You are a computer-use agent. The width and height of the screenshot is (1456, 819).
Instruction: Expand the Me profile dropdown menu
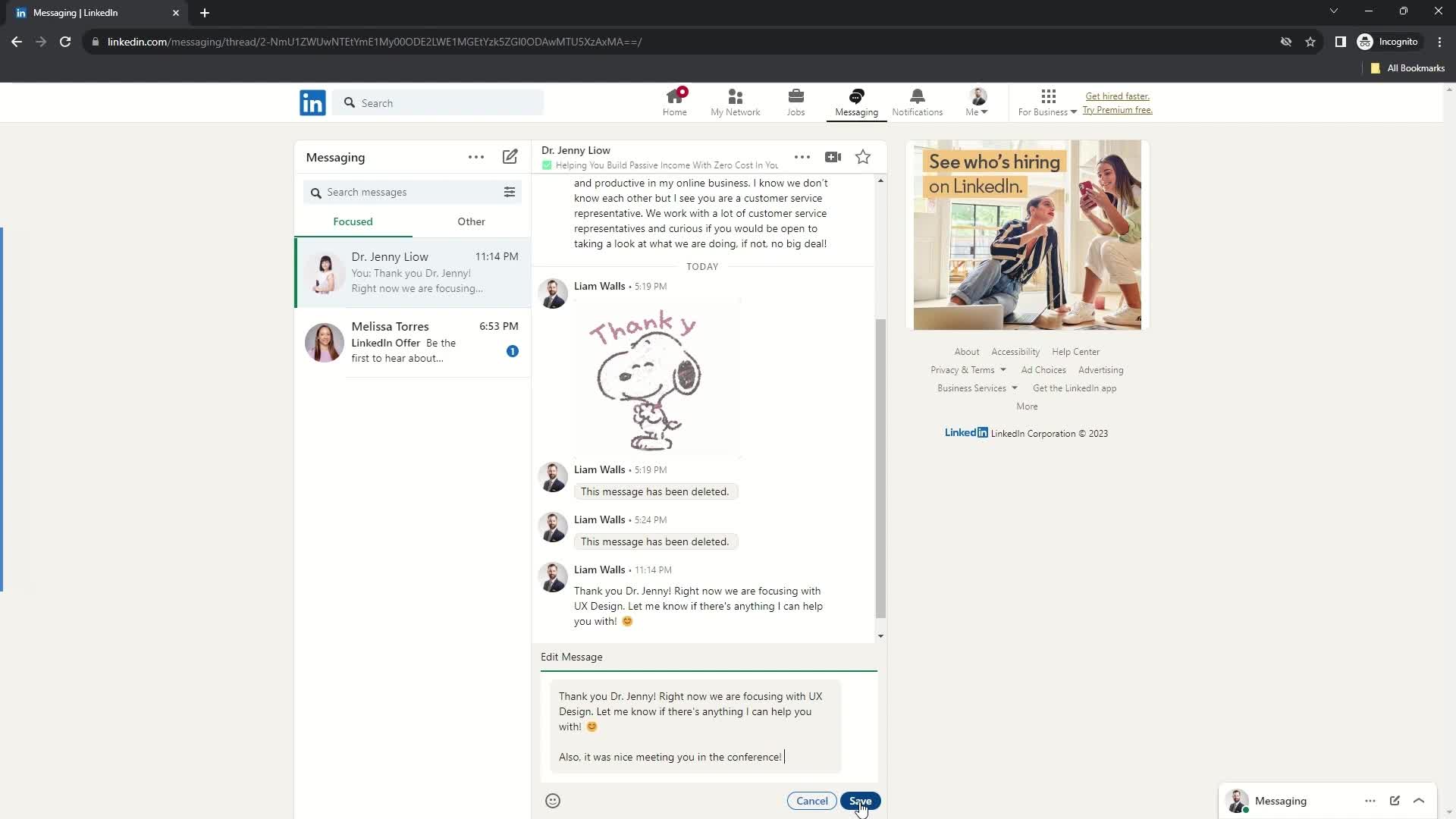tap(977, 102)
